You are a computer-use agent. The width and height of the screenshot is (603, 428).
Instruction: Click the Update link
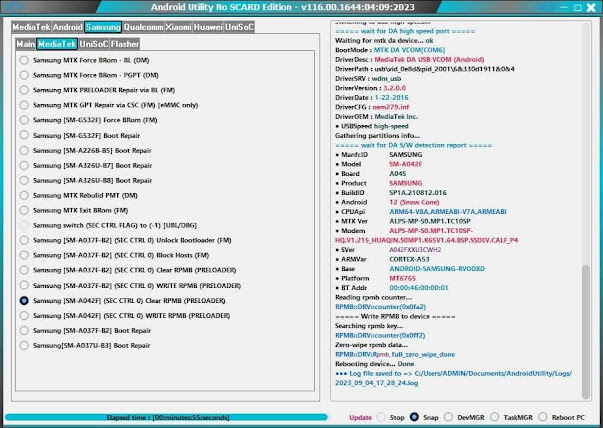point(360,418)
